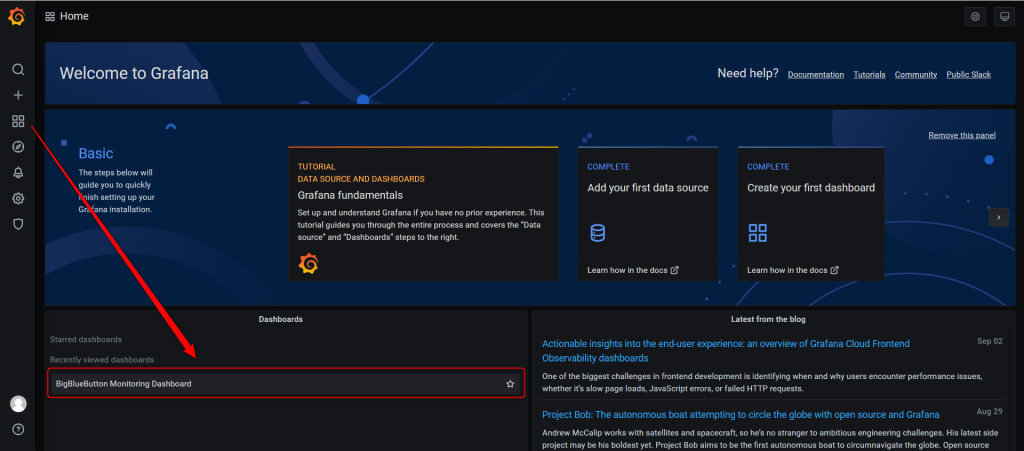Open Learn how in the docs for dashboard
1024x451 pixels.
point(793,270)
